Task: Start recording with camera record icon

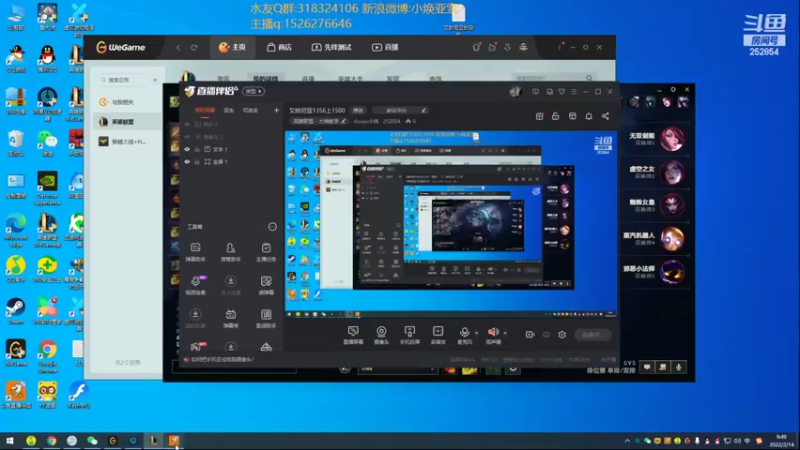Action: click(x=530, y=335)
